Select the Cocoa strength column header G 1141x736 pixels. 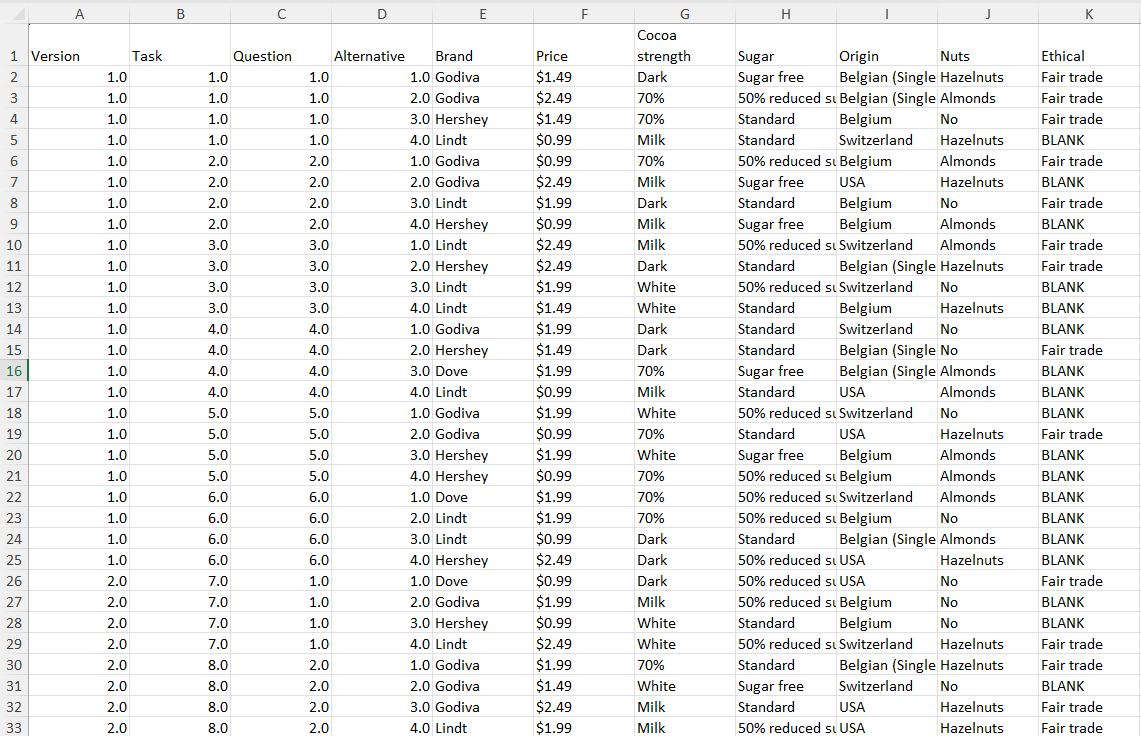click(685, 13)
